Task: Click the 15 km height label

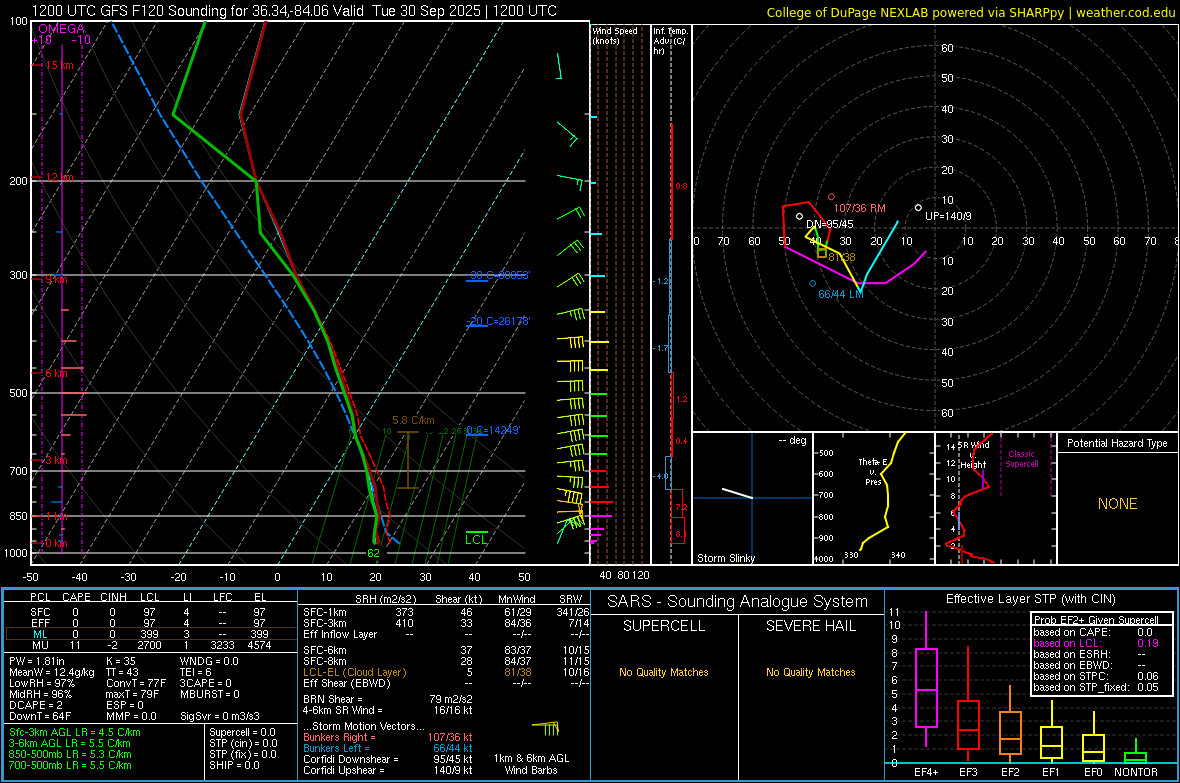Action: pos(59,66)
